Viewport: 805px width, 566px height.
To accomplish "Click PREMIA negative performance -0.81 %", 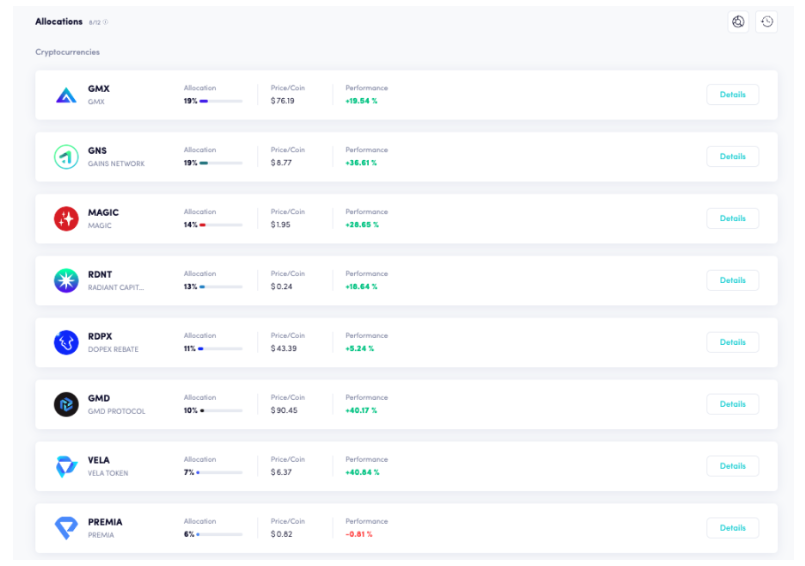I will tap(359, 534).
